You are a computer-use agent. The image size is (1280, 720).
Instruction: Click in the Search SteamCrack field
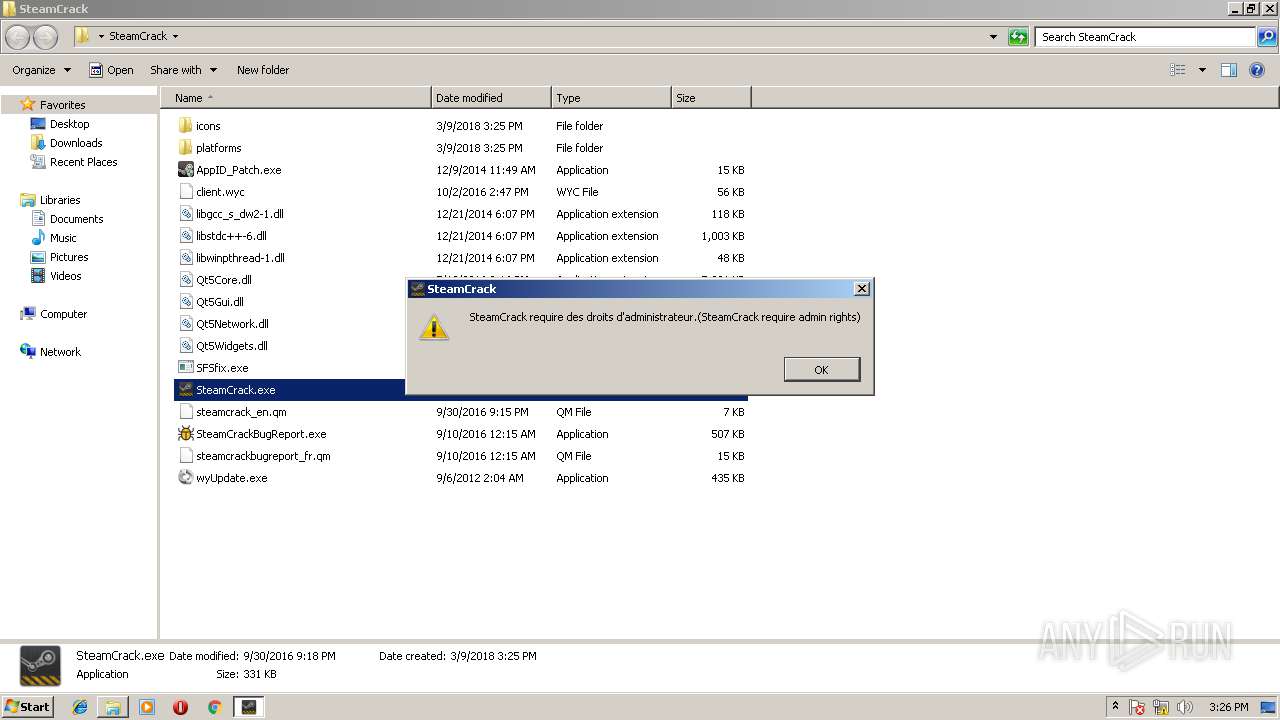click(1146, 37)
